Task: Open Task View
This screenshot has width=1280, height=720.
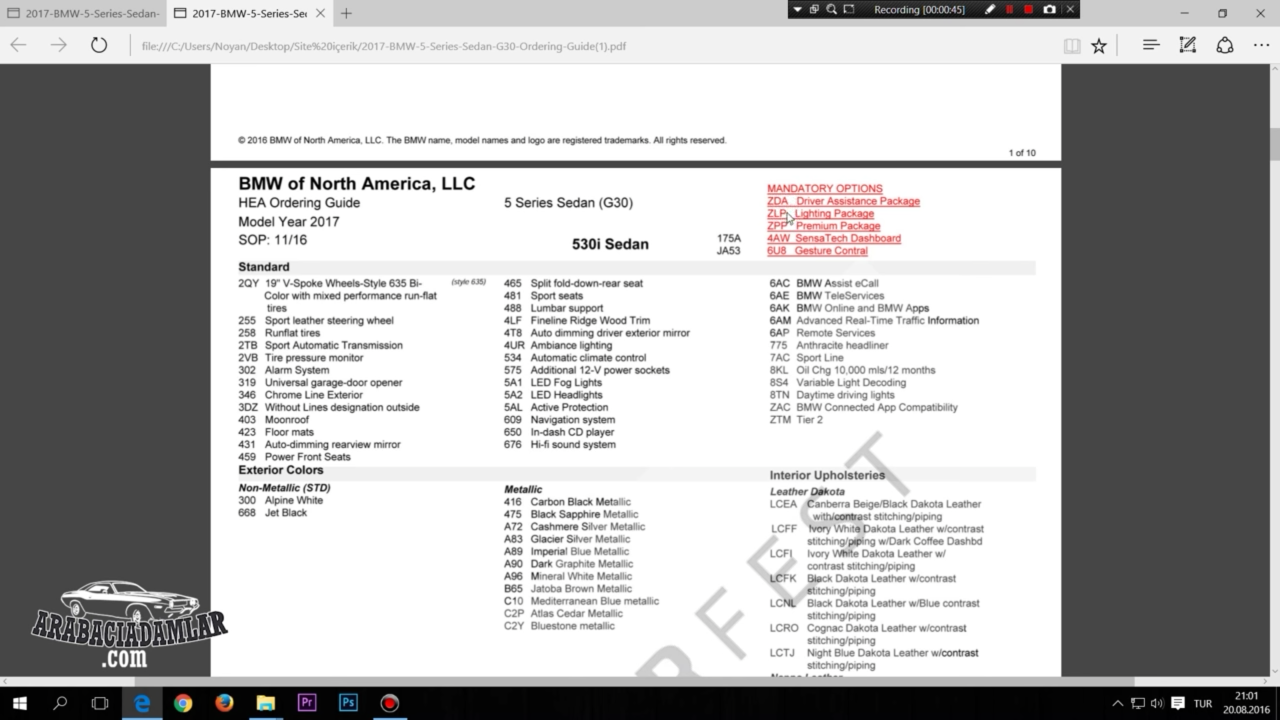Action: 100,703
